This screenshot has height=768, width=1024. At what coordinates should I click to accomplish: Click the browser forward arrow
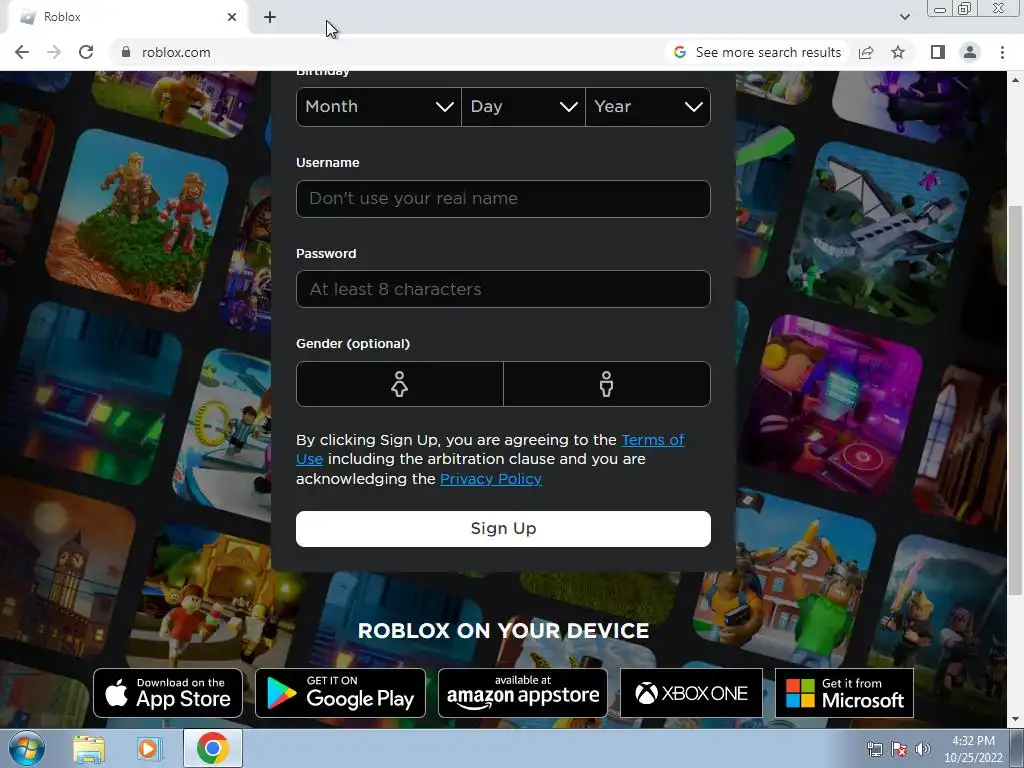[x=54, y=52]
